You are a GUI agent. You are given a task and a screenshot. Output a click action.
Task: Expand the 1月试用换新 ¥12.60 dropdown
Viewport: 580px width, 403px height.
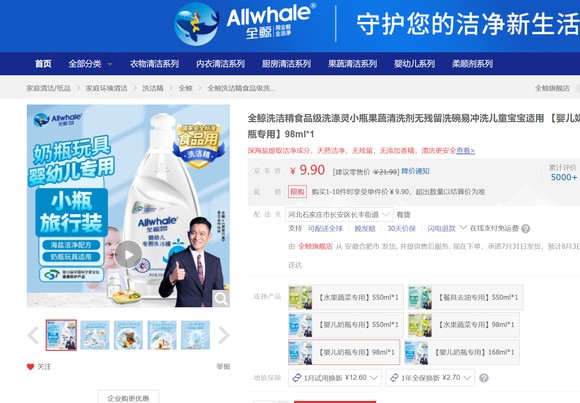click(x=335, y=378)
